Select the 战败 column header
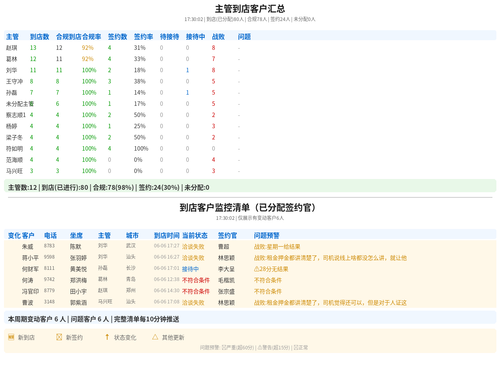This screenshot has height=370, width=500. pyautogui.click(x=218, y=37)
